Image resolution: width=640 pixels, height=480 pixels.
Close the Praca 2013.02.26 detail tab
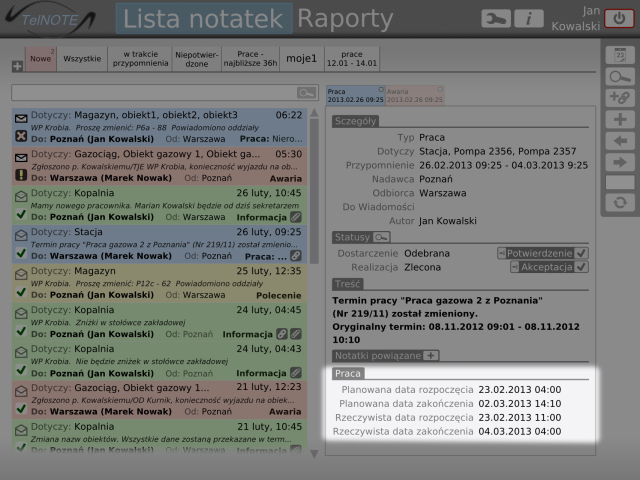tap(381, 89)
